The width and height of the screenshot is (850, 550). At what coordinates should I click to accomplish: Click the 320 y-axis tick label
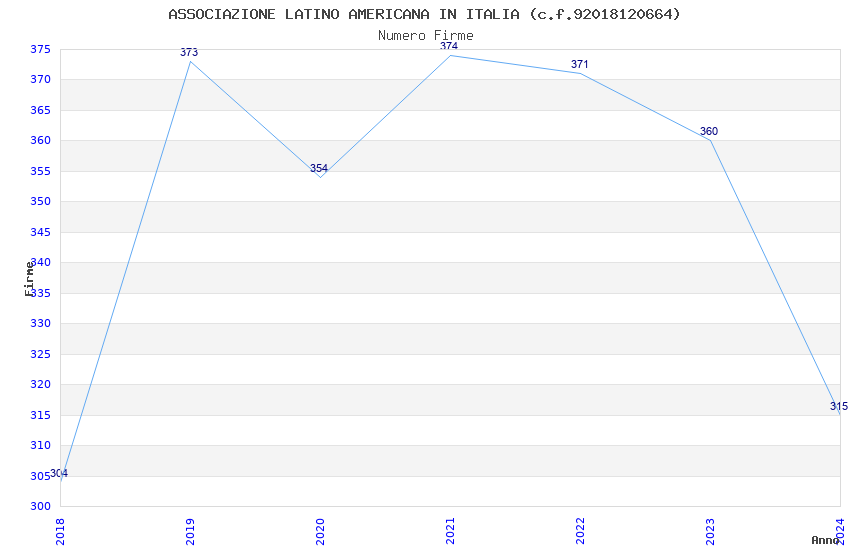(x=40, y=385)
